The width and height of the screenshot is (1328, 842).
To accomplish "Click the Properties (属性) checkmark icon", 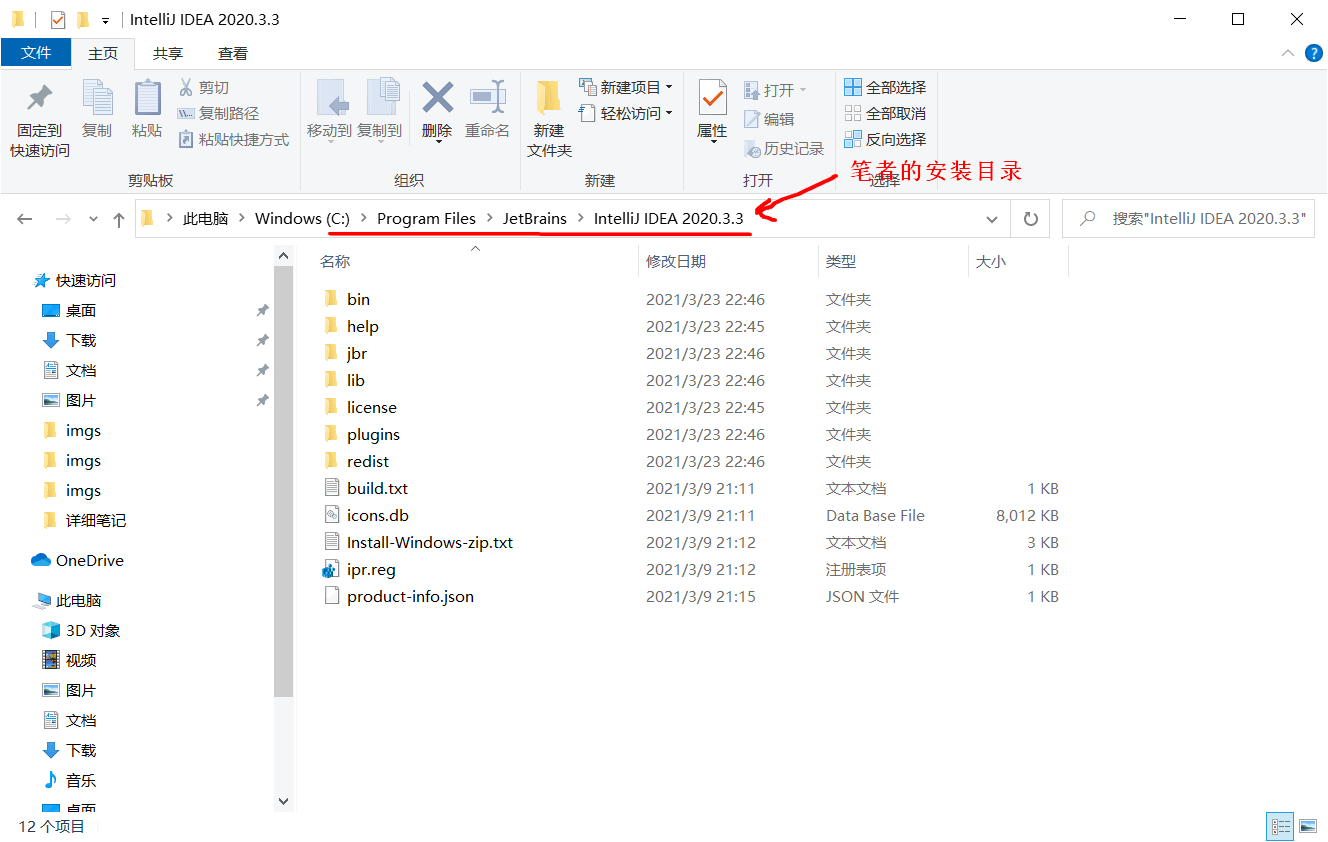I will pos(712,98).
